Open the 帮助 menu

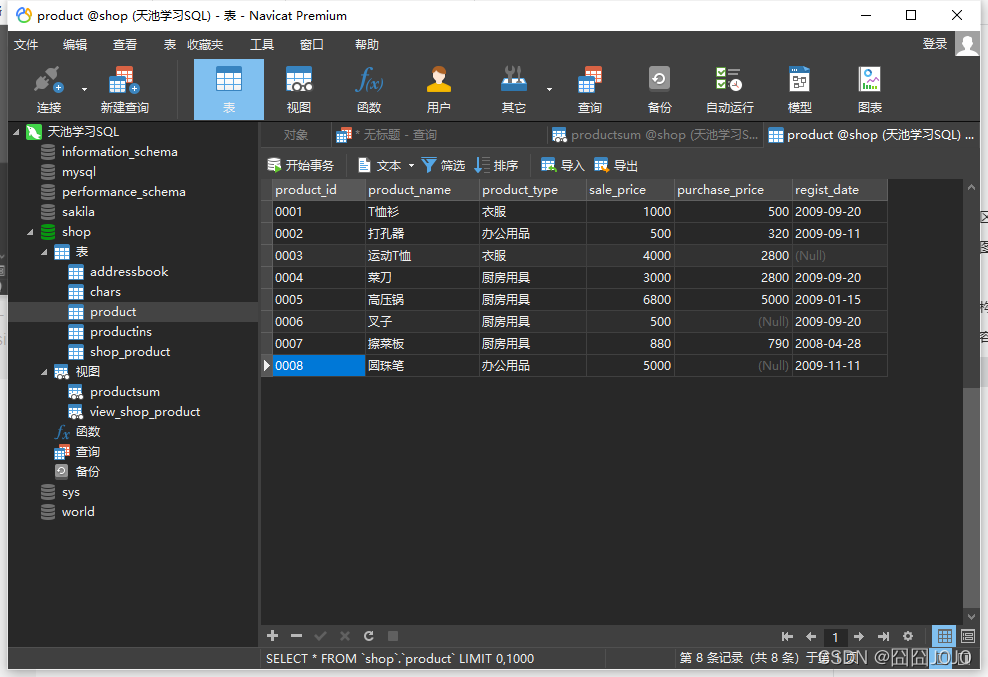coord(367,45)
